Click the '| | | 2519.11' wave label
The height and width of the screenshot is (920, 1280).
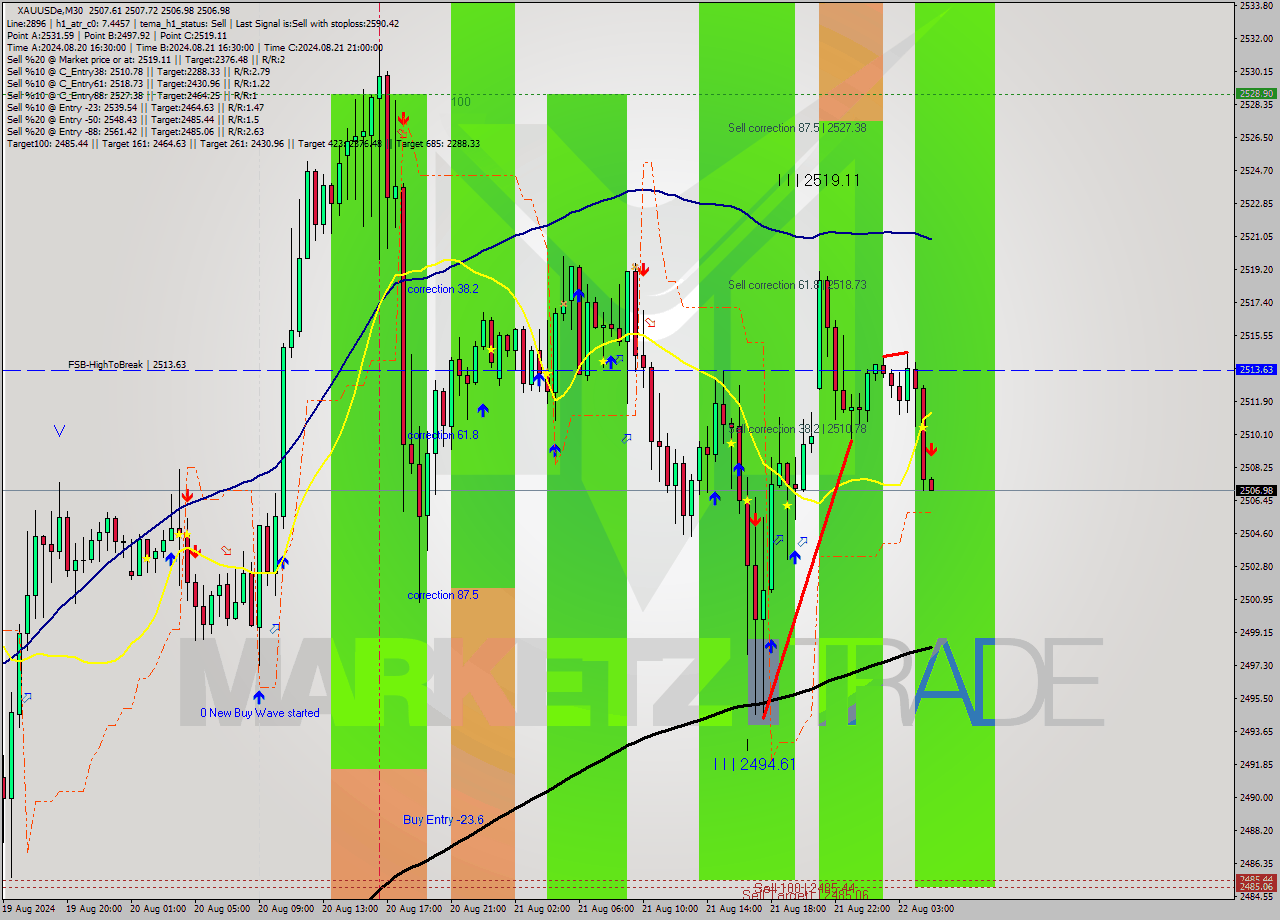[819, 180]
